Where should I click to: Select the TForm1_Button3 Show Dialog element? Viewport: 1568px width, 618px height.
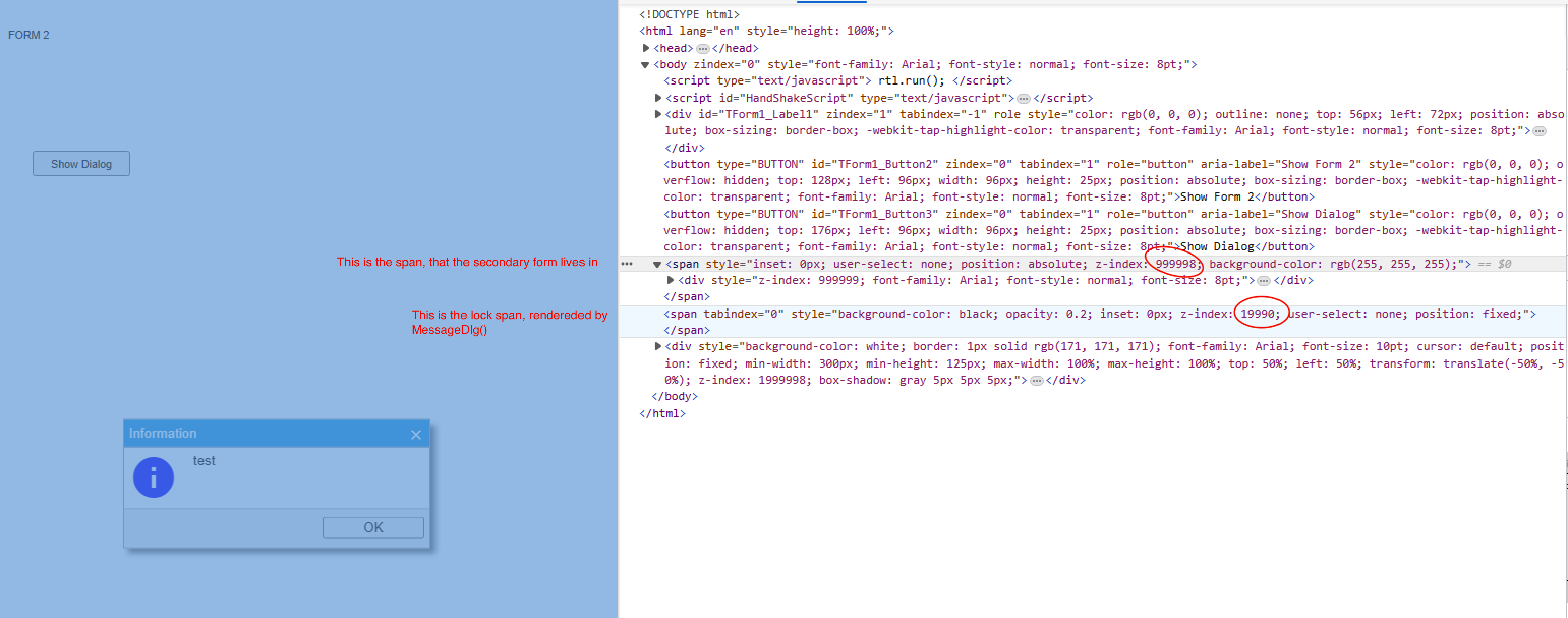click(x=1113, y=230)
